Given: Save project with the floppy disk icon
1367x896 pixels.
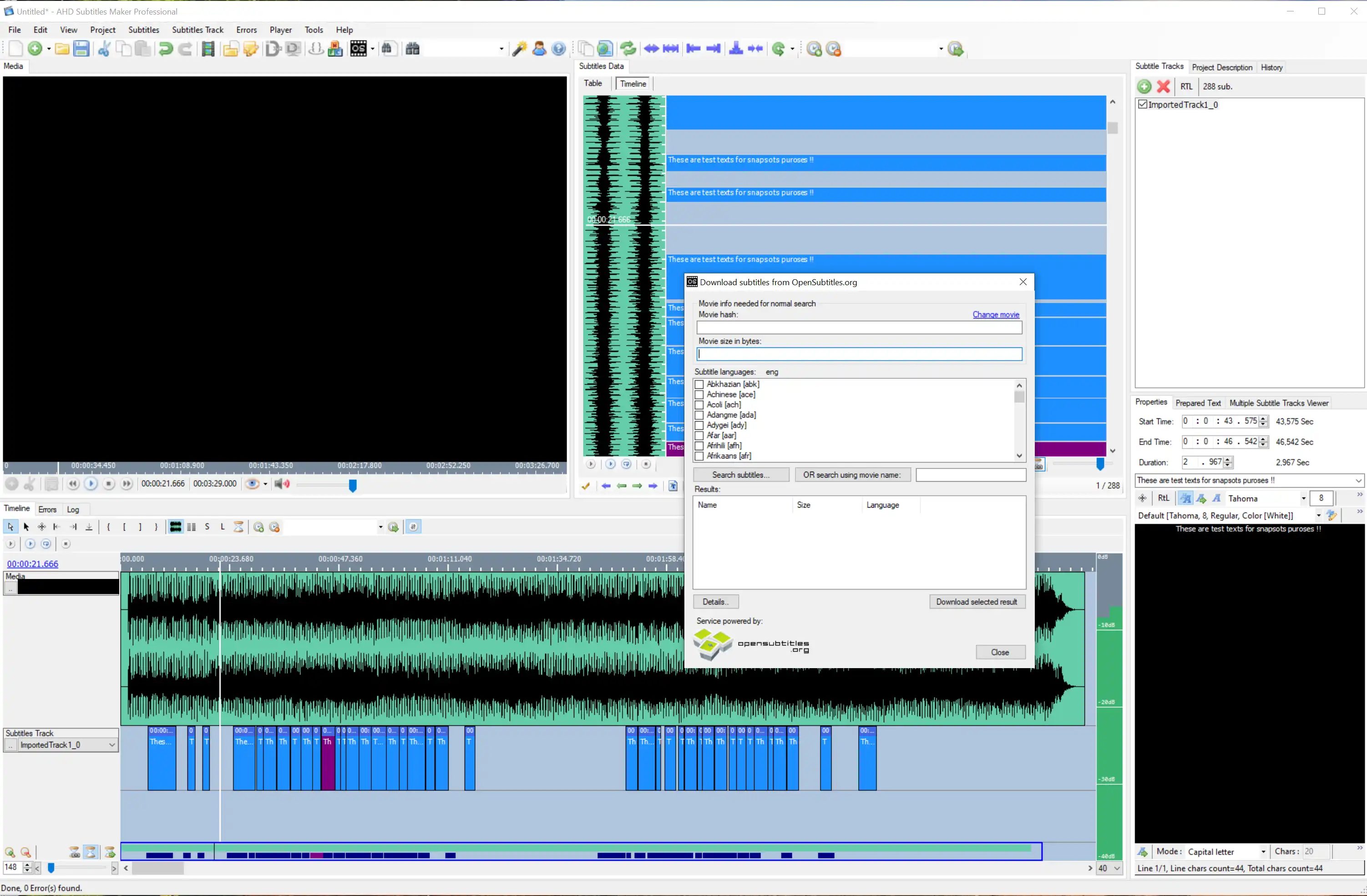Looking at the screenshot, I should coord(81,49).
